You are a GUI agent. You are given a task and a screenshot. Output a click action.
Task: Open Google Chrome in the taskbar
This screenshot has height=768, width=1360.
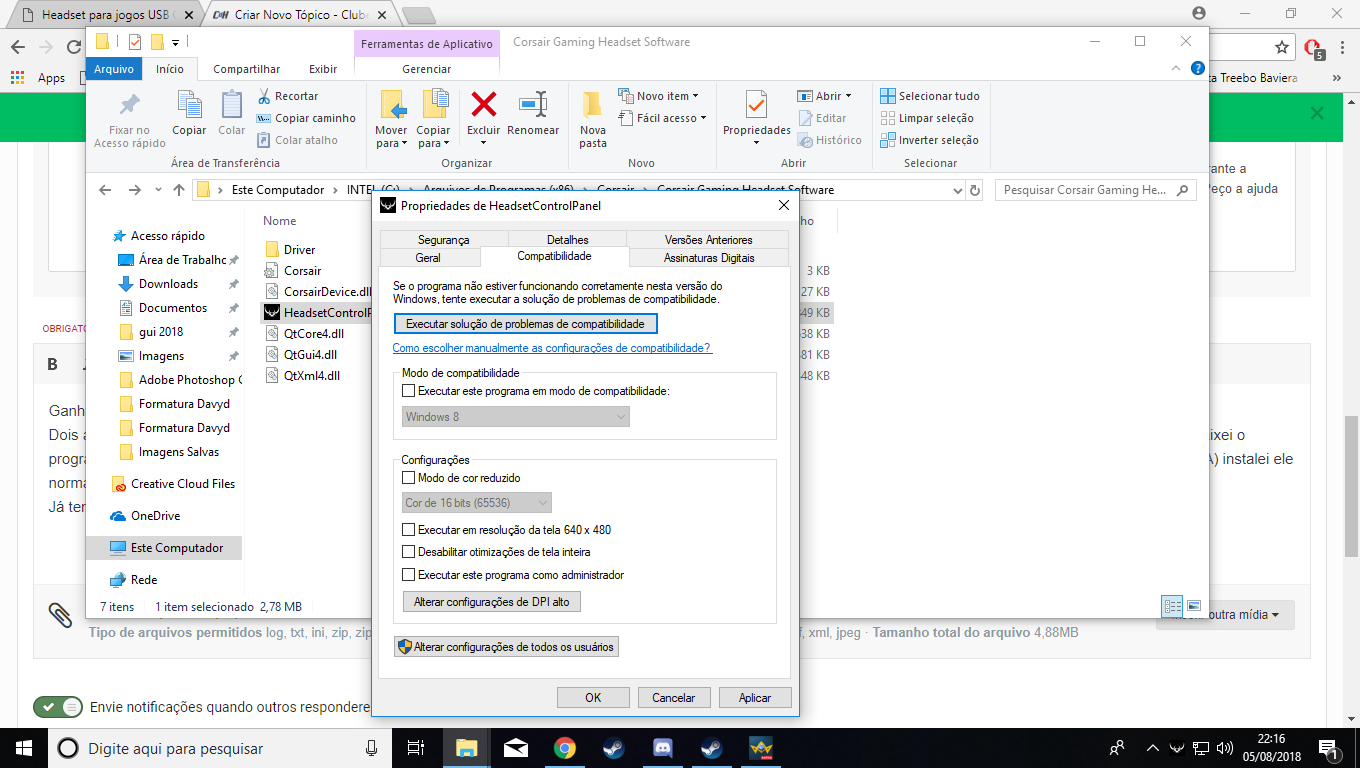[x=565, y=748]
